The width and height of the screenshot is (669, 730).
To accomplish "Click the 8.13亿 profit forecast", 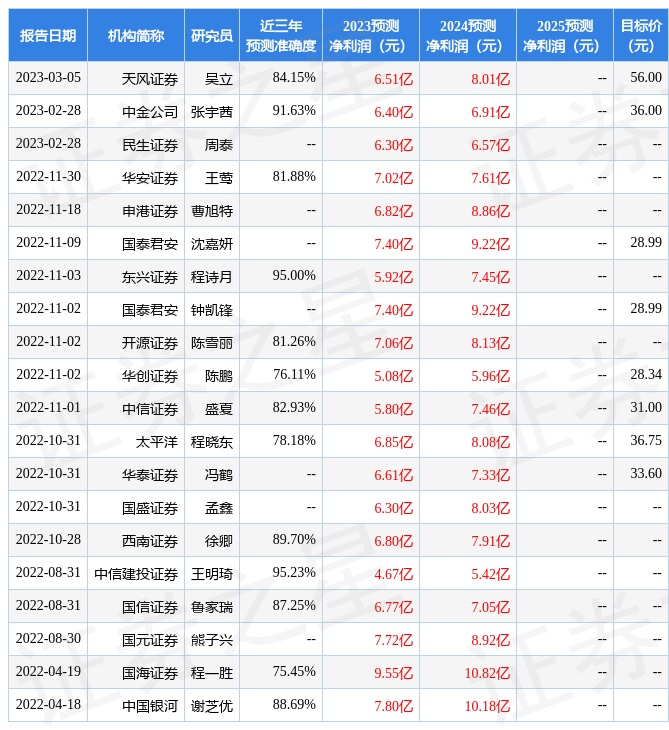I will (x=490, y=343).
